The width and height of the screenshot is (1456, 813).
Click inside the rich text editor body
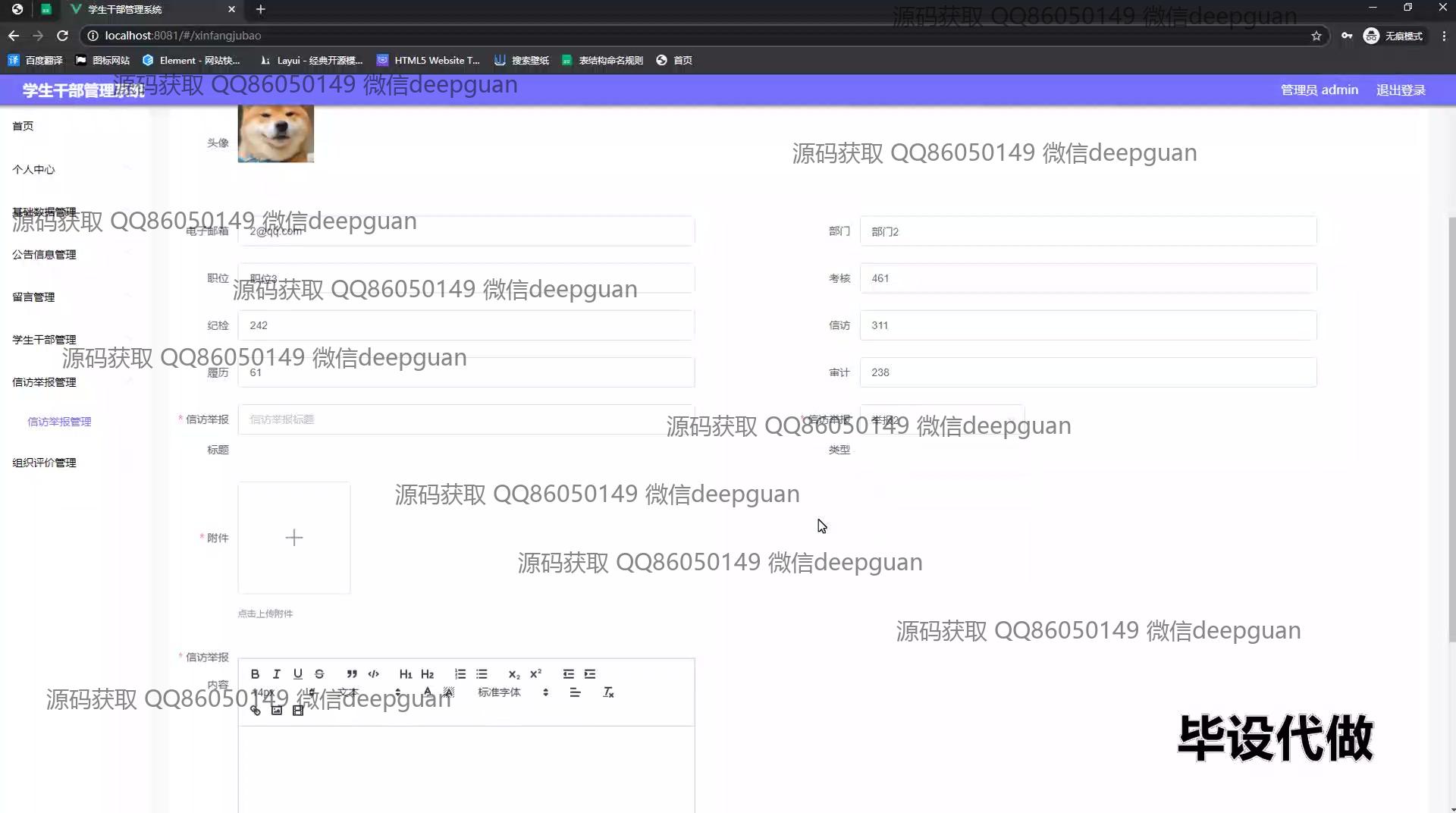[466, 769]
